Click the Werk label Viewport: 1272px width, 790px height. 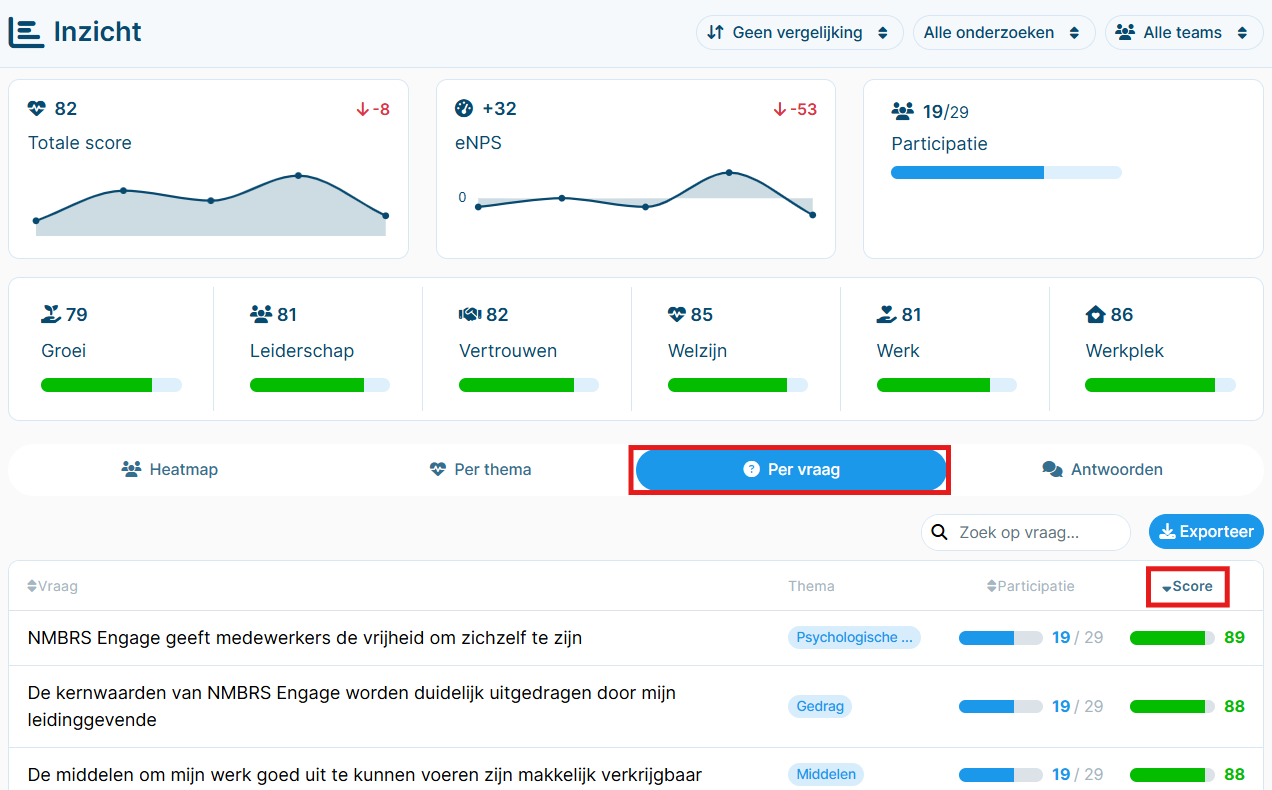click(898, 351)
